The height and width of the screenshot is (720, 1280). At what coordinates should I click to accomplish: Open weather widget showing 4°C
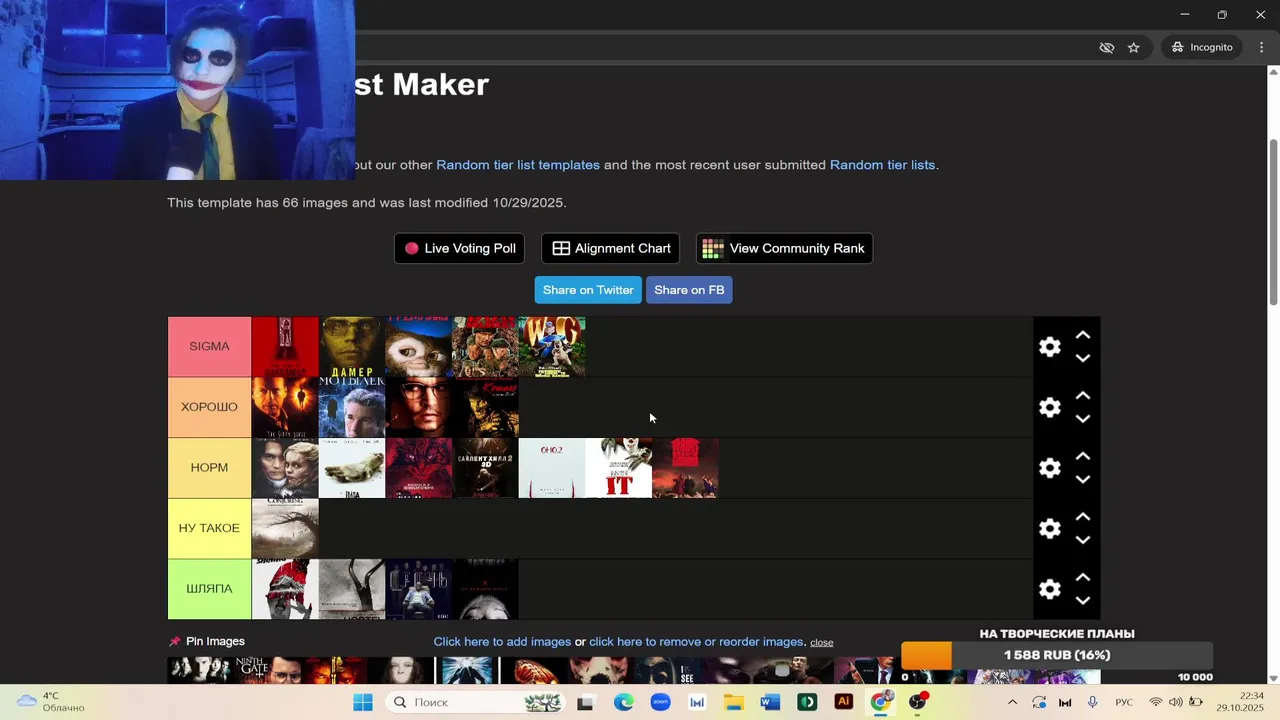52,702
